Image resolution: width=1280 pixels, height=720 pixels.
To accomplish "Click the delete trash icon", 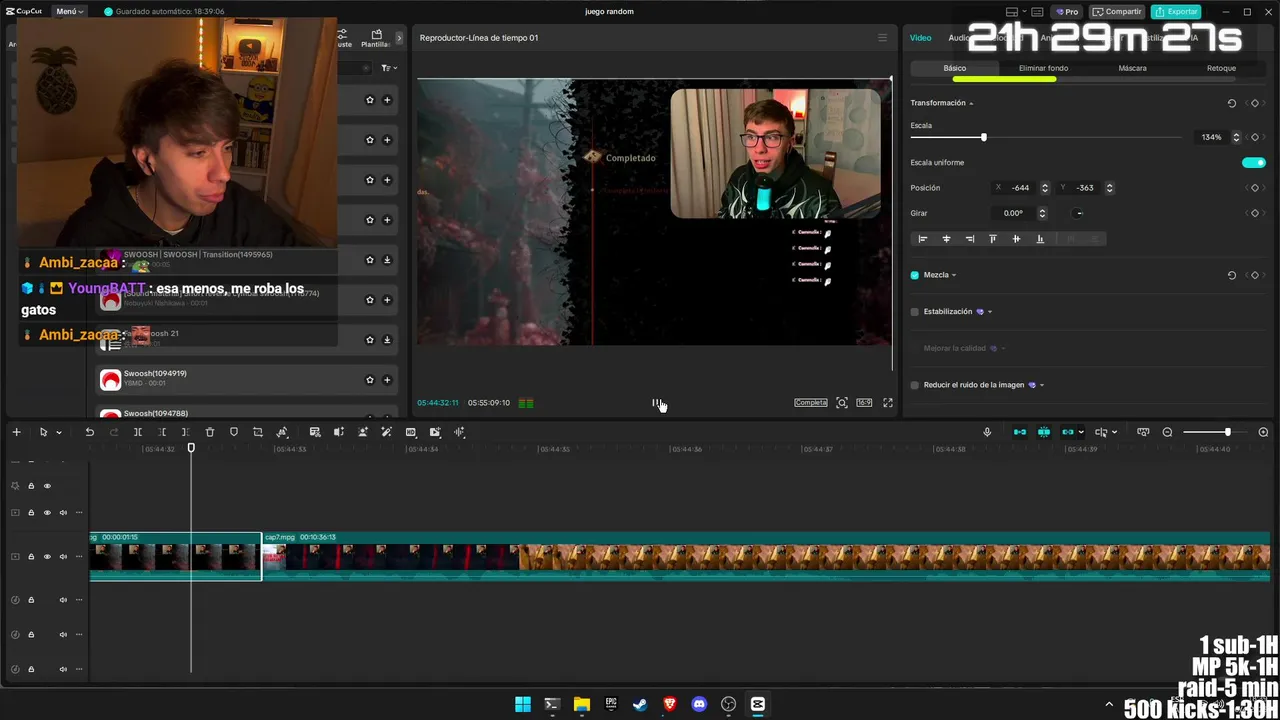I will (x=210, y=432).
